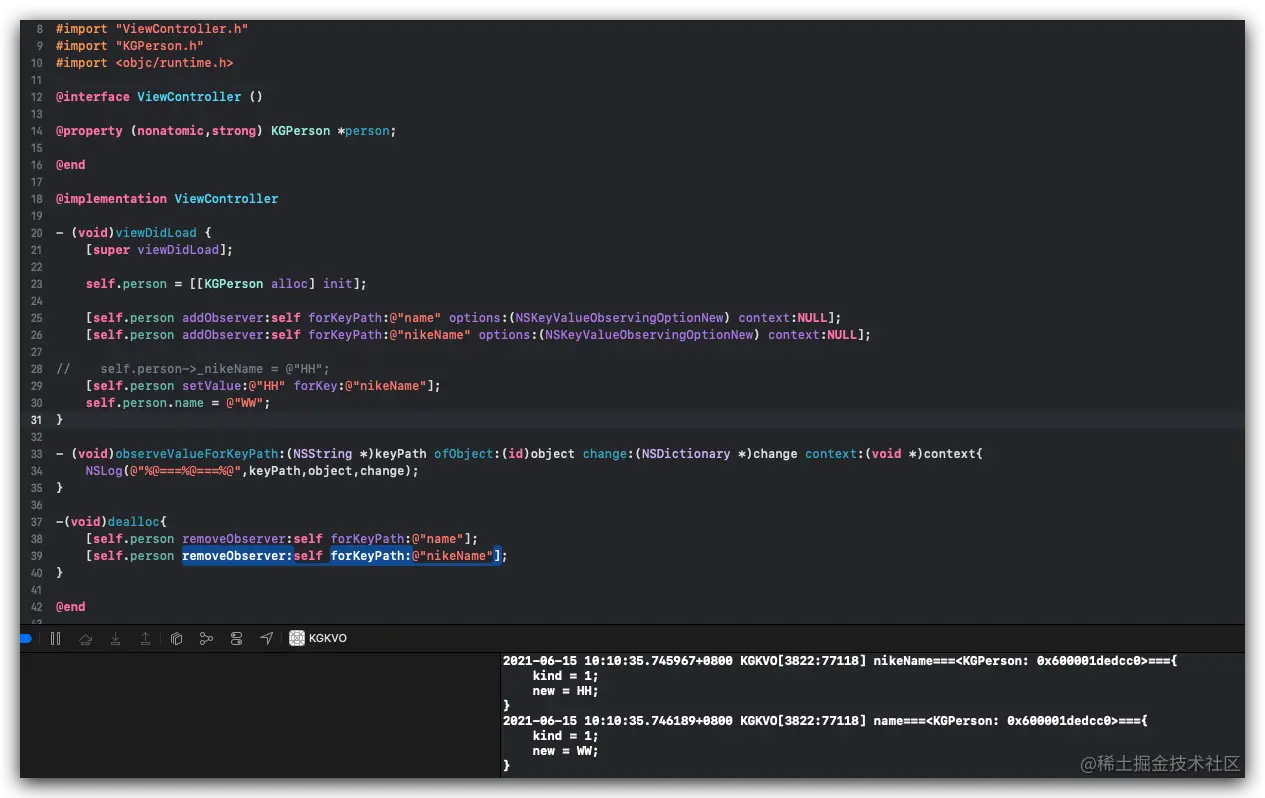Image resolution: width=1265 pixels, height=798 pixels.
Task: Click the "new = WW;" console output line
Action: click(x=565, y=751)
